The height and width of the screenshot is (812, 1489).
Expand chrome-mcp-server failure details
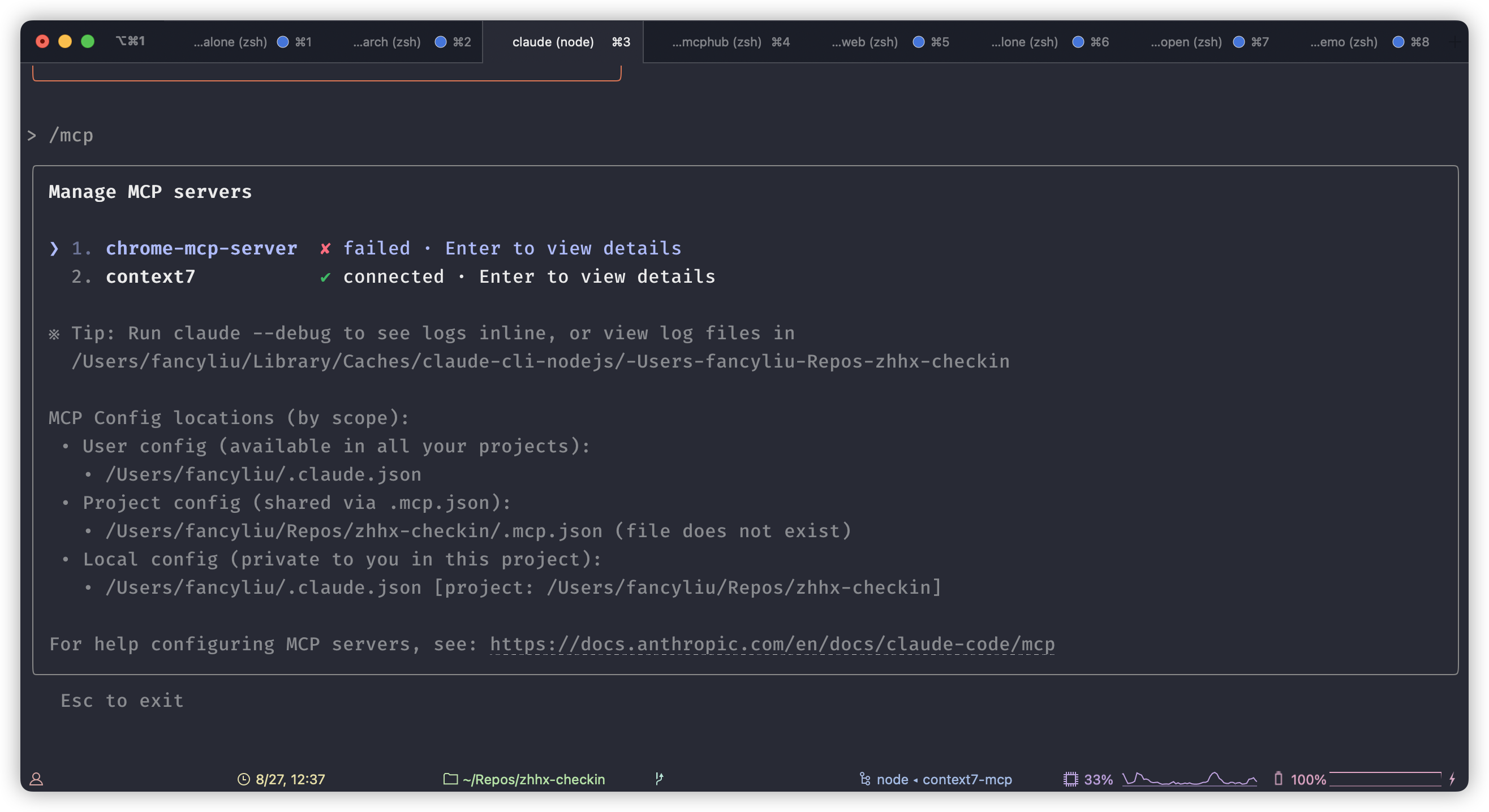[x=201, y=248]
